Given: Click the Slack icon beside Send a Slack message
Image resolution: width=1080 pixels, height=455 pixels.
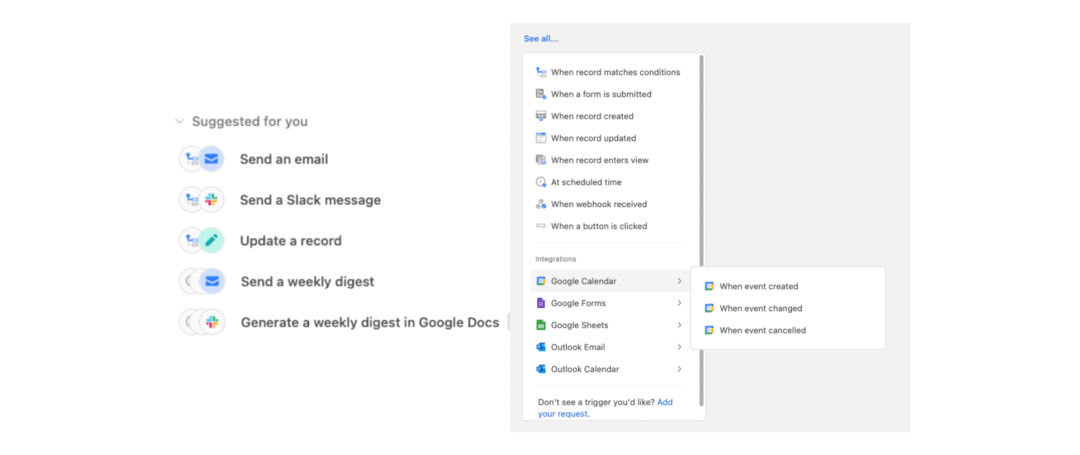Looking at the screenshot, I should (x=211, y=200).
